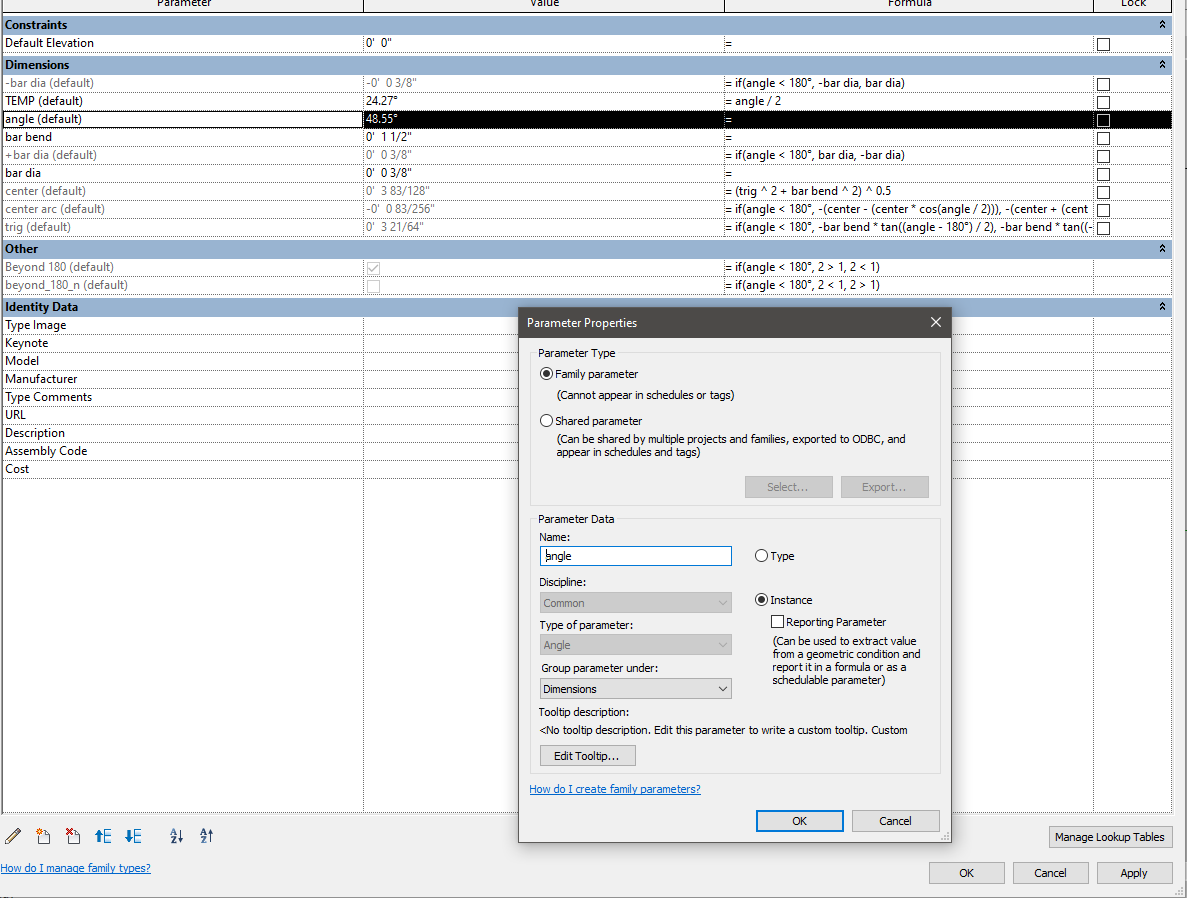The image size is (1187, 898).
Task: Collapse the Other group
Action: [1162, 249]
